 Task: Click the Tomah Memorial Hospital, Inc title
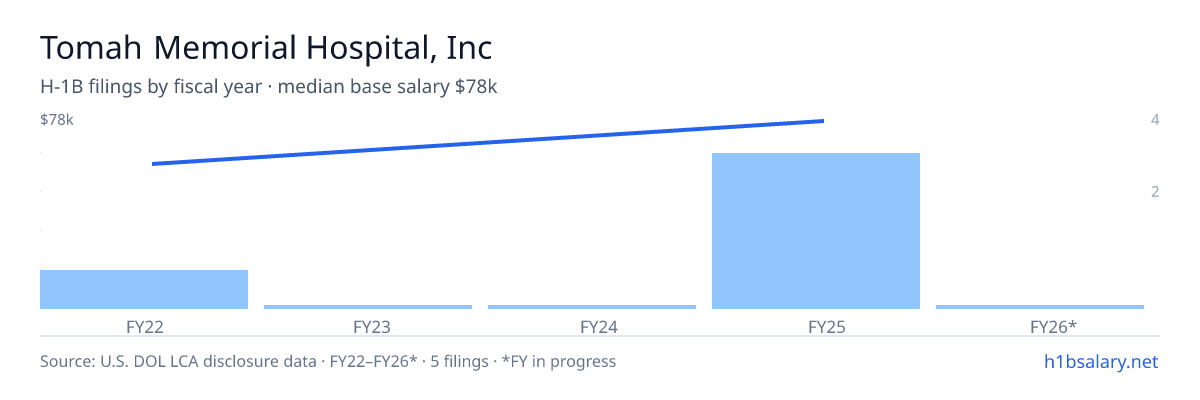point(266,48)
